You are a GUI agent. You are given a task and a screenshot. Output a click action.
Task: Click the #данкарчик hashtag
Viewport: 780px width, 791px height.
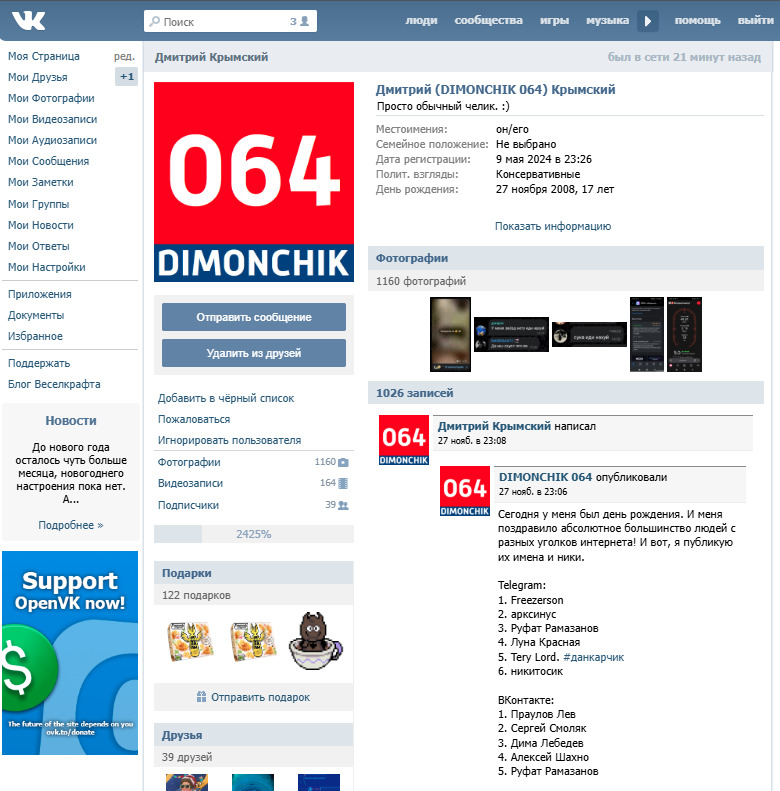[x=593, y=657]
